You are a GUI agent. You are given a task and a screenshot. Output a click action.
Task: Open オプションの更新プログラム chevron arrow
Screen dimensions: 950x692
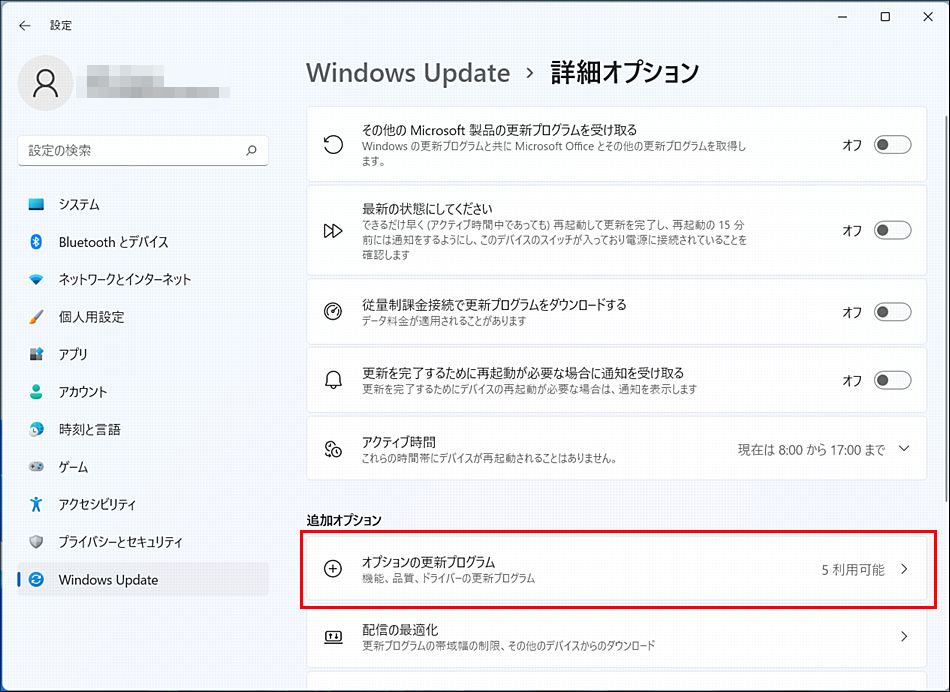(904, 569)
